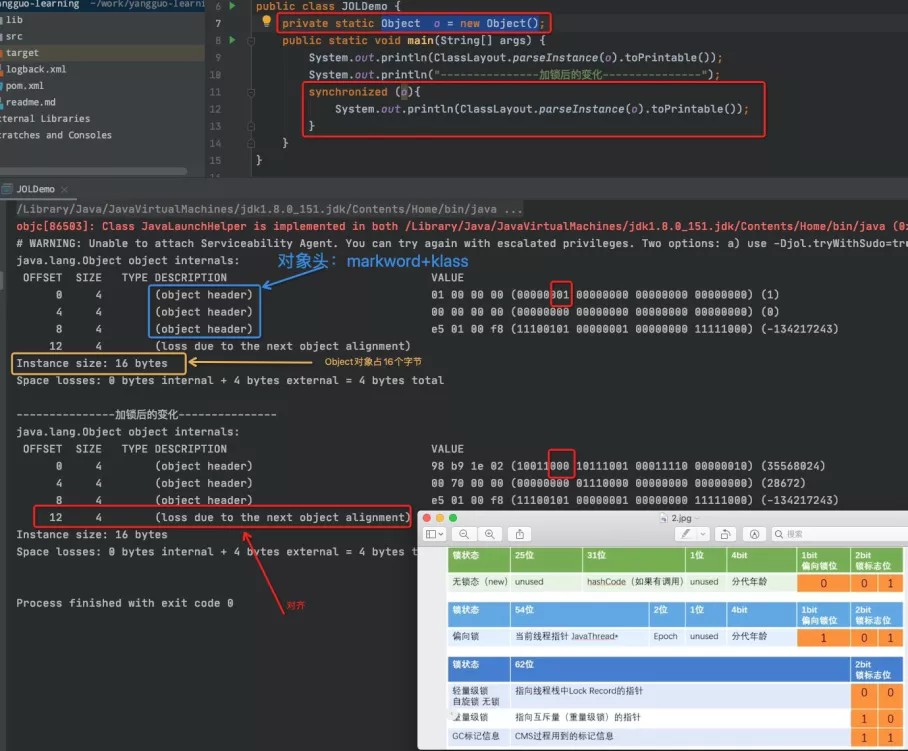
Task: Select the target folder in project tree
Action: point(22,53)
